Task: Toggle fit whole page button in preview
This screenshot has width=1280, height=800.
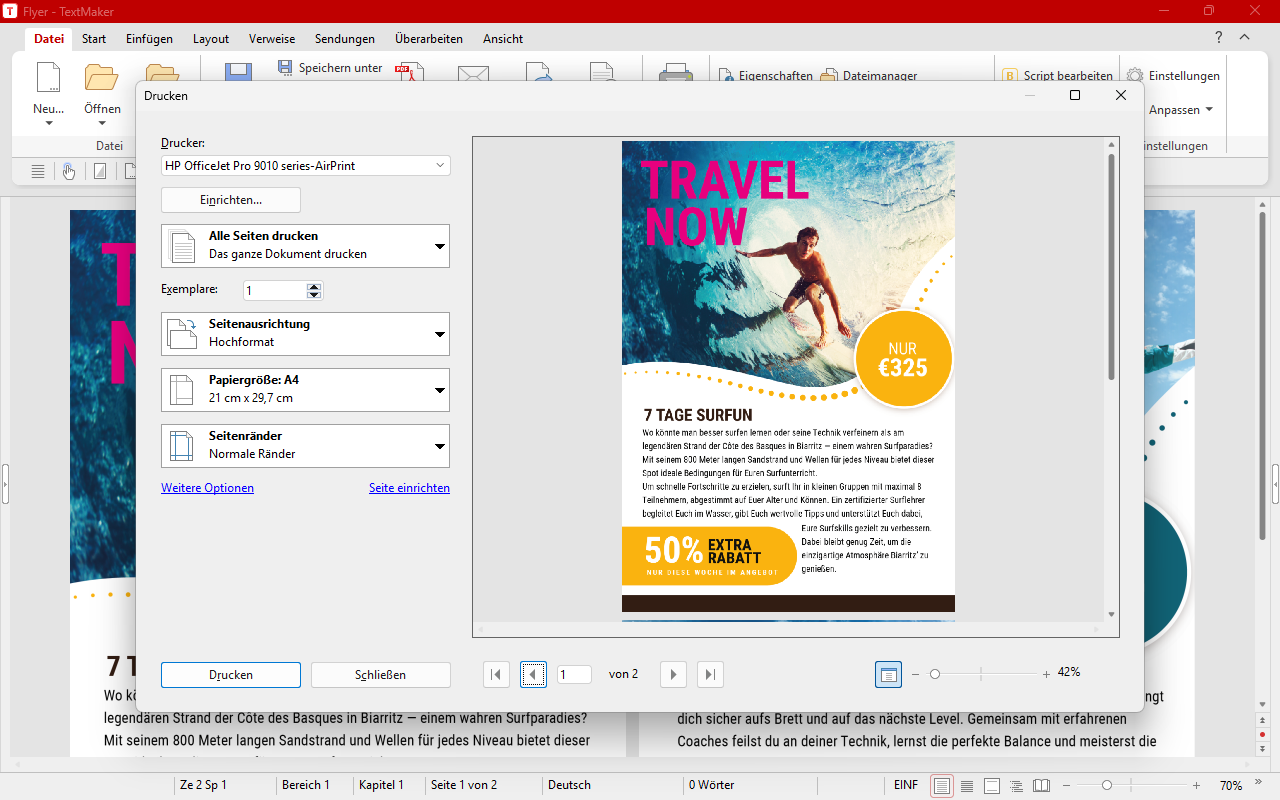Action: (888, 675)
